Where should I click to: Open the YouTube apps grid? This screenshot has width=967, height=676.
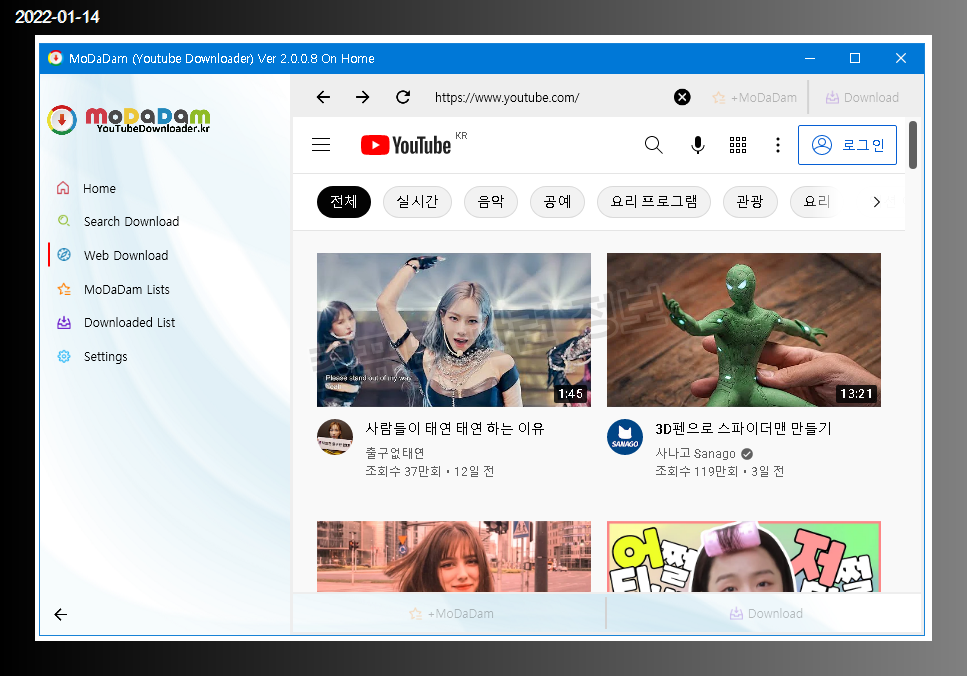[x=738, y=145]
